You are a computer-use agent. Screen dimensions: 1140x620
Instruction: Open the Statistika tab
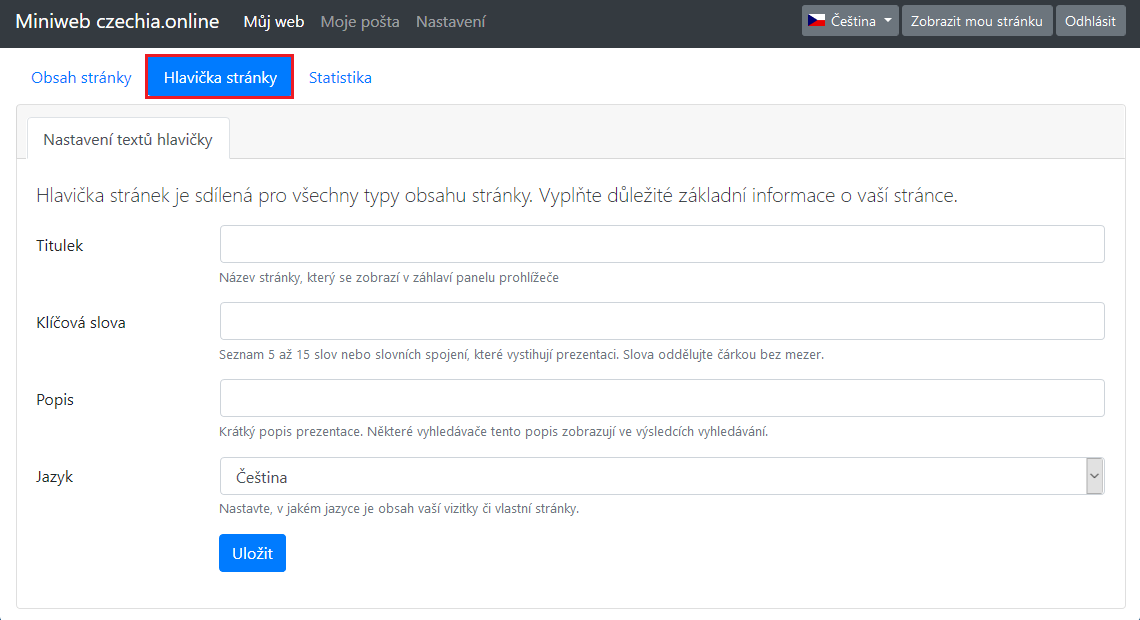340,78
